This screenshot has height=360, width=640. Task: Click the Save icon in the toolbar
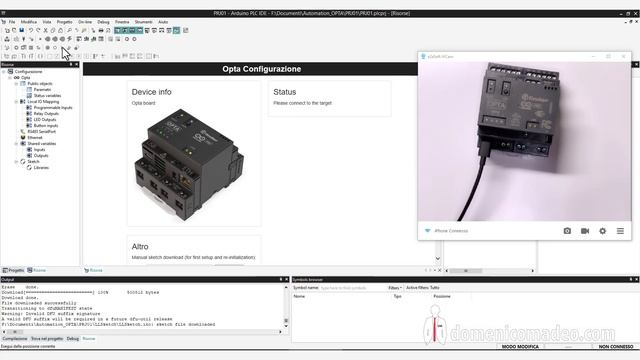22,30
